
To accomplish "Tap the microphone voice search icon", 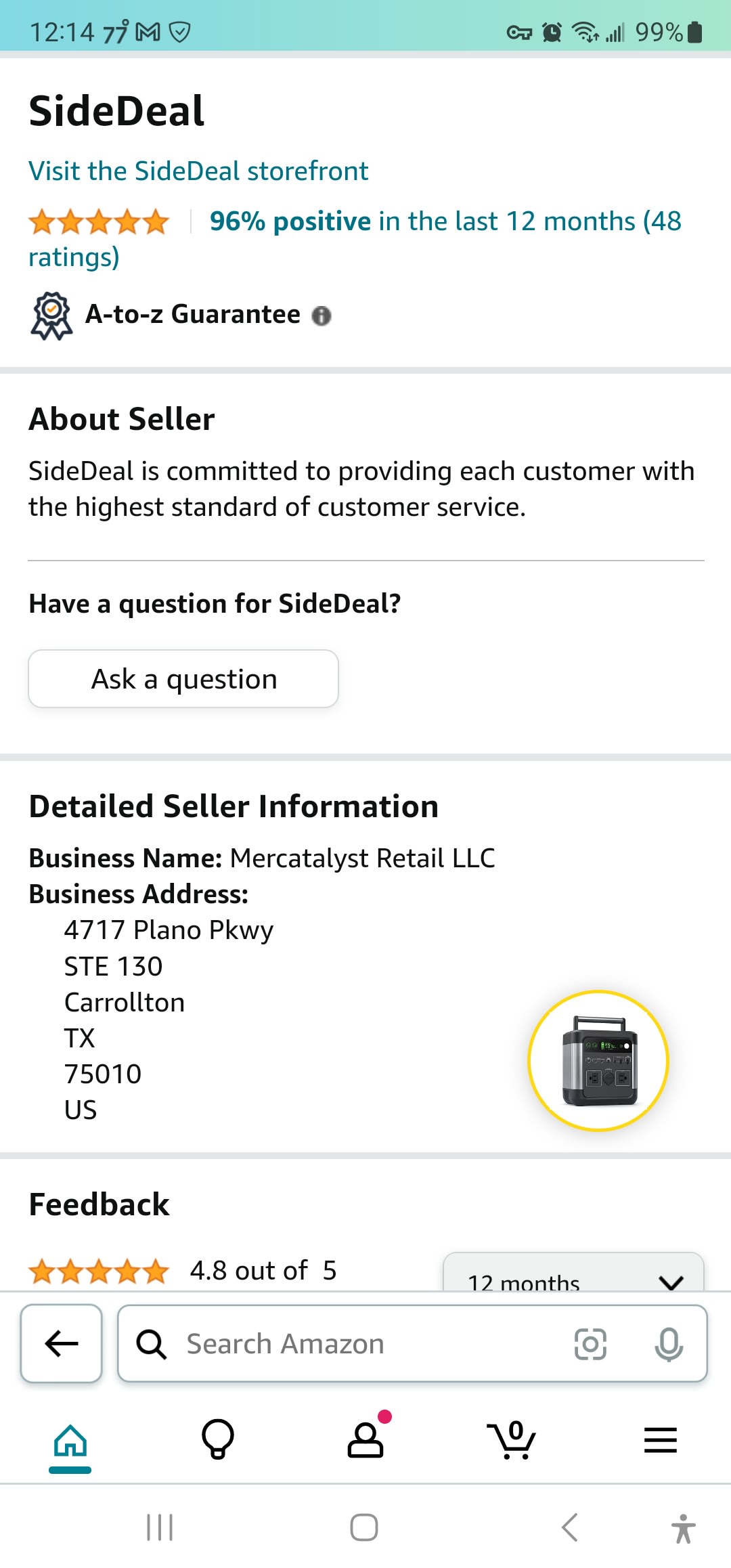I will click(669, 1344).
